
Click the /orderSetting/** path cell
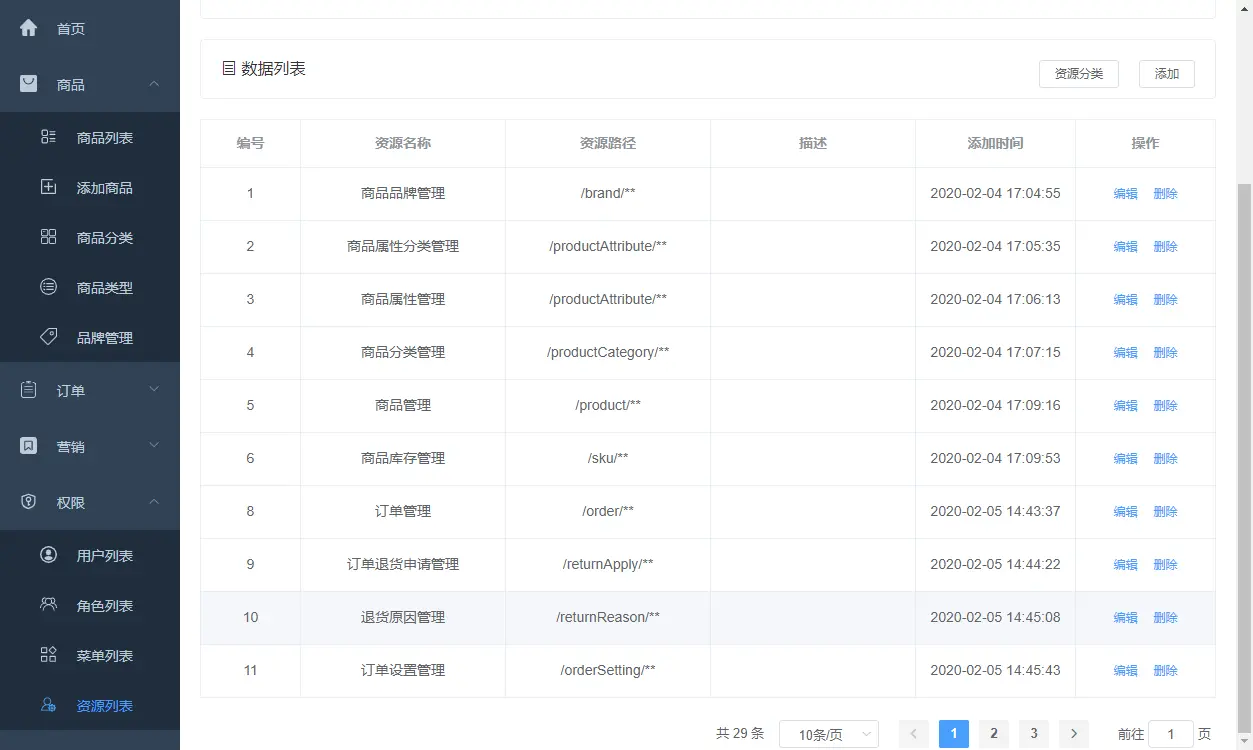tap(608, 671)
